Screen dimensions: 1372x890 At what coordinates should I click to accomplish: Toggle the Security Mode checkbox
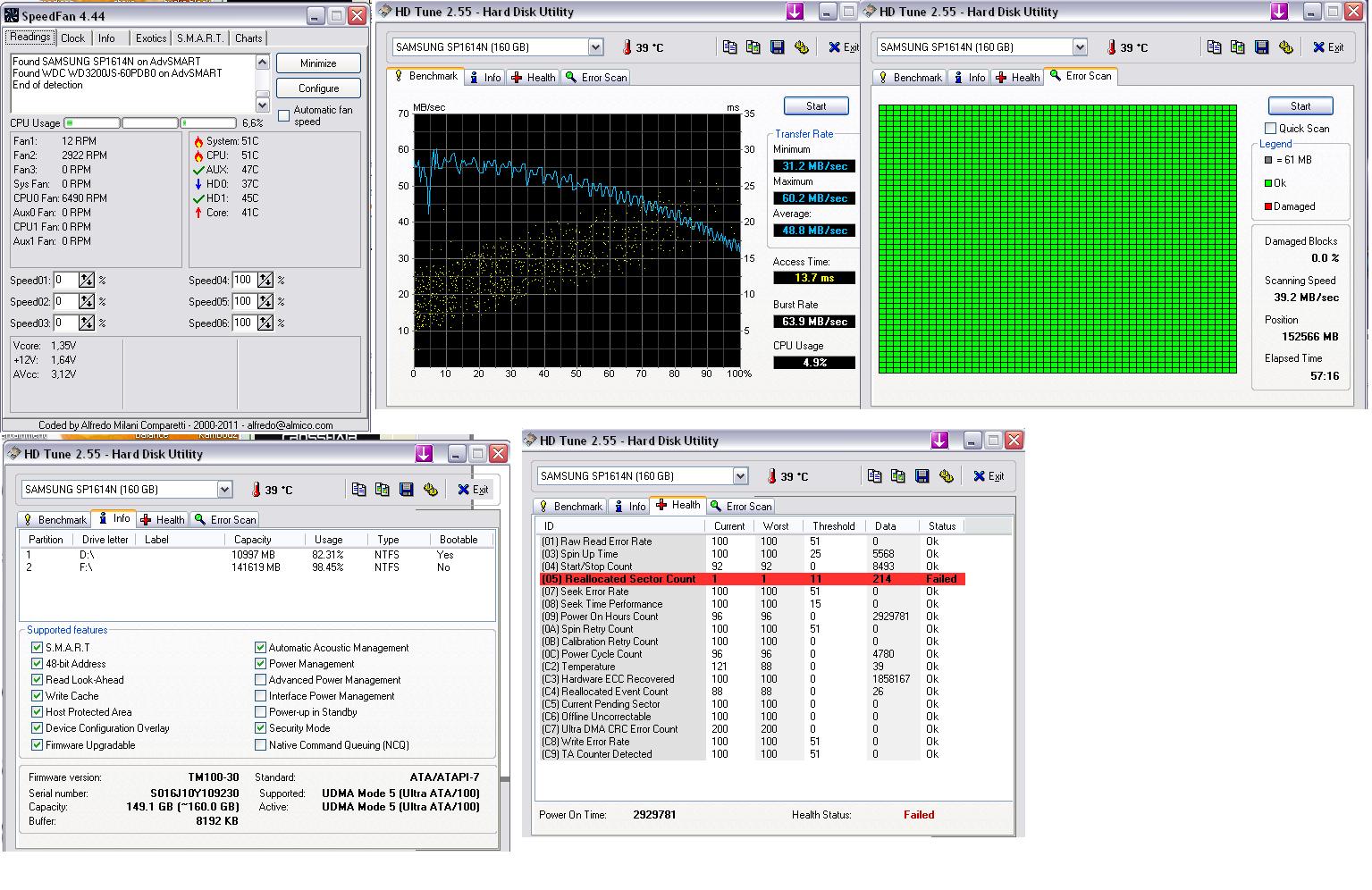coord(260,728)
